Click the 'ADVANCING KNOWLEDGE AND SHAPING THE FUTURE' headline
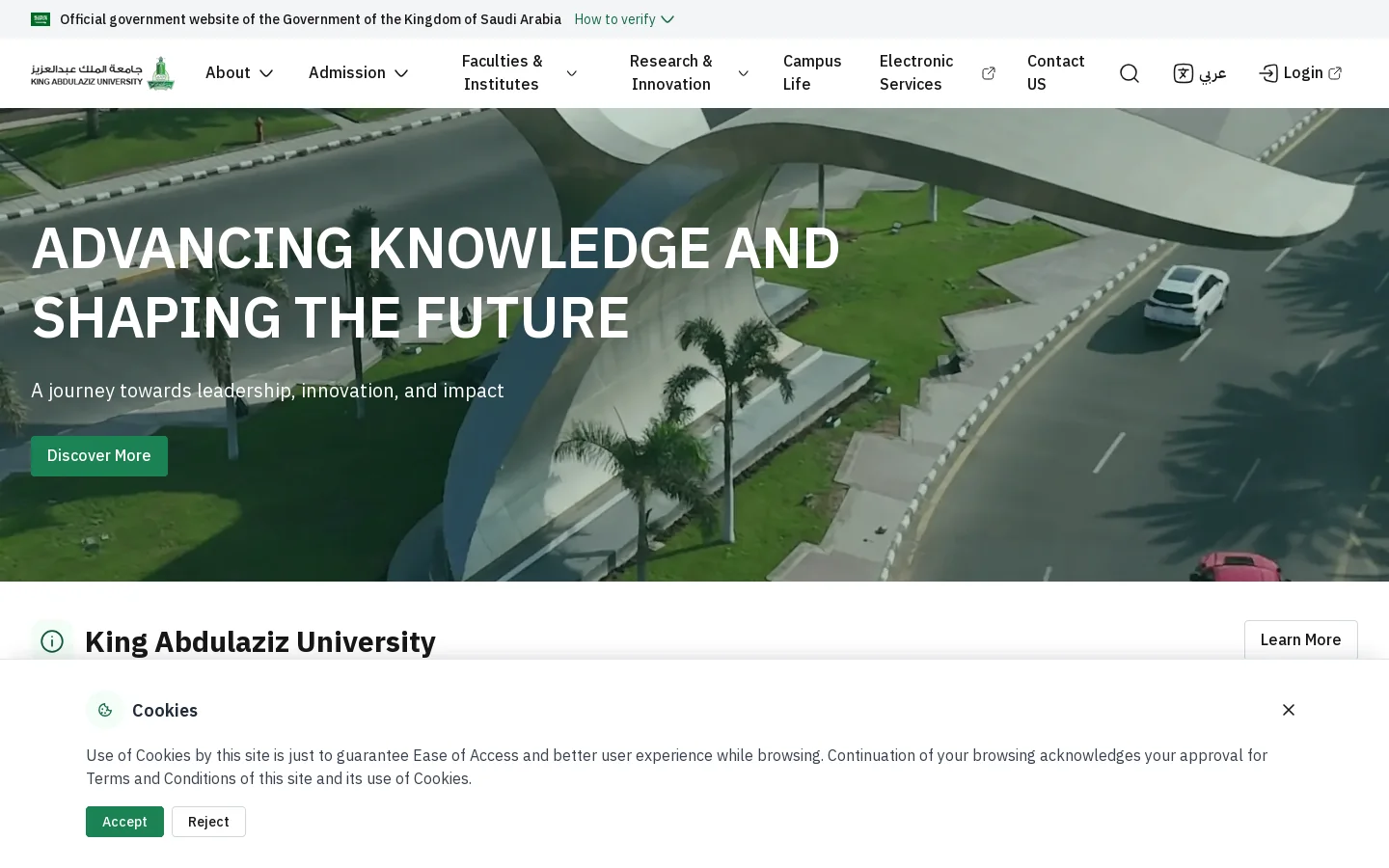 click(435, 283)
